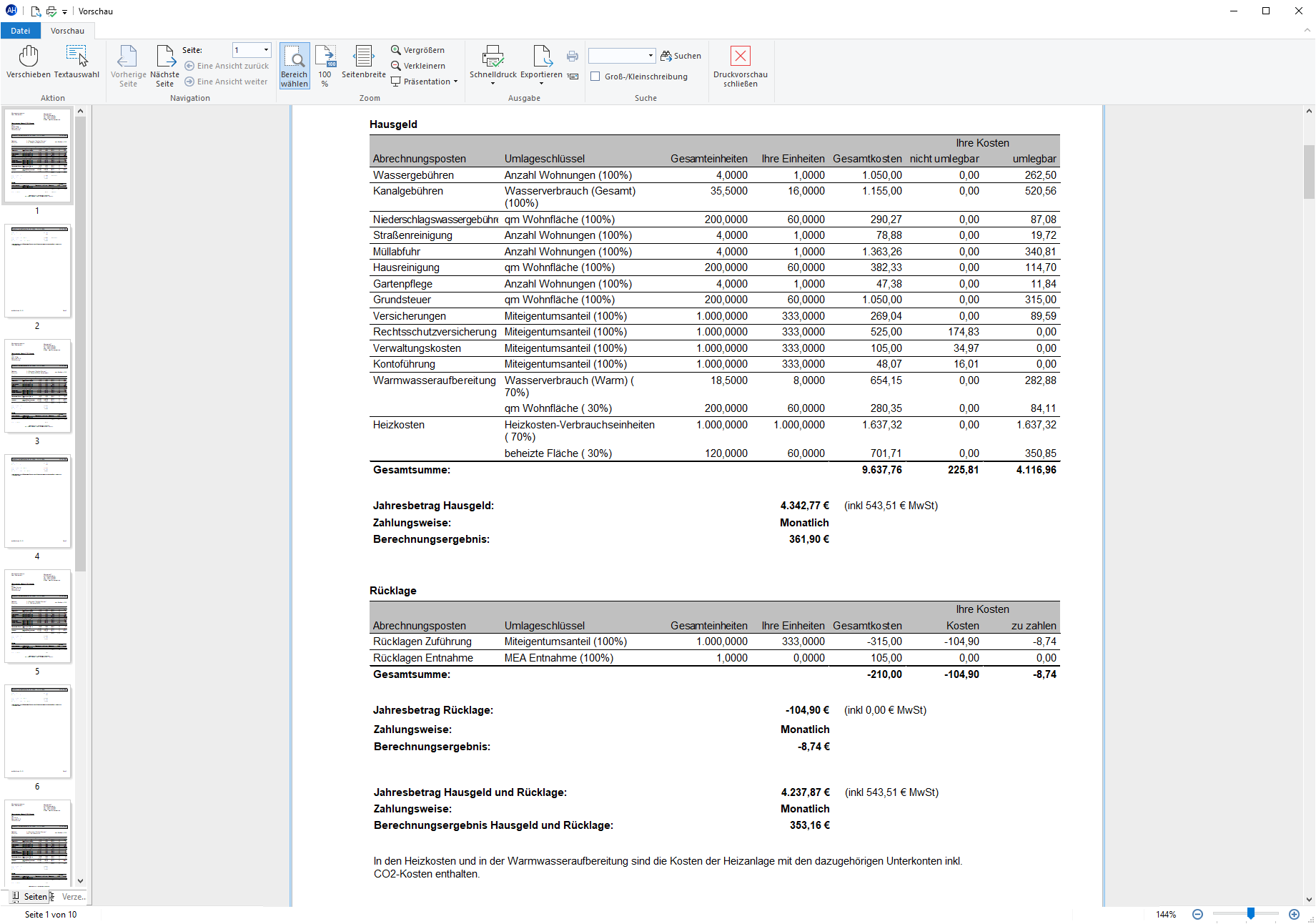Go to Vorherige Seite
Viewport: 1316px width, 924px height.
point(128,66)
